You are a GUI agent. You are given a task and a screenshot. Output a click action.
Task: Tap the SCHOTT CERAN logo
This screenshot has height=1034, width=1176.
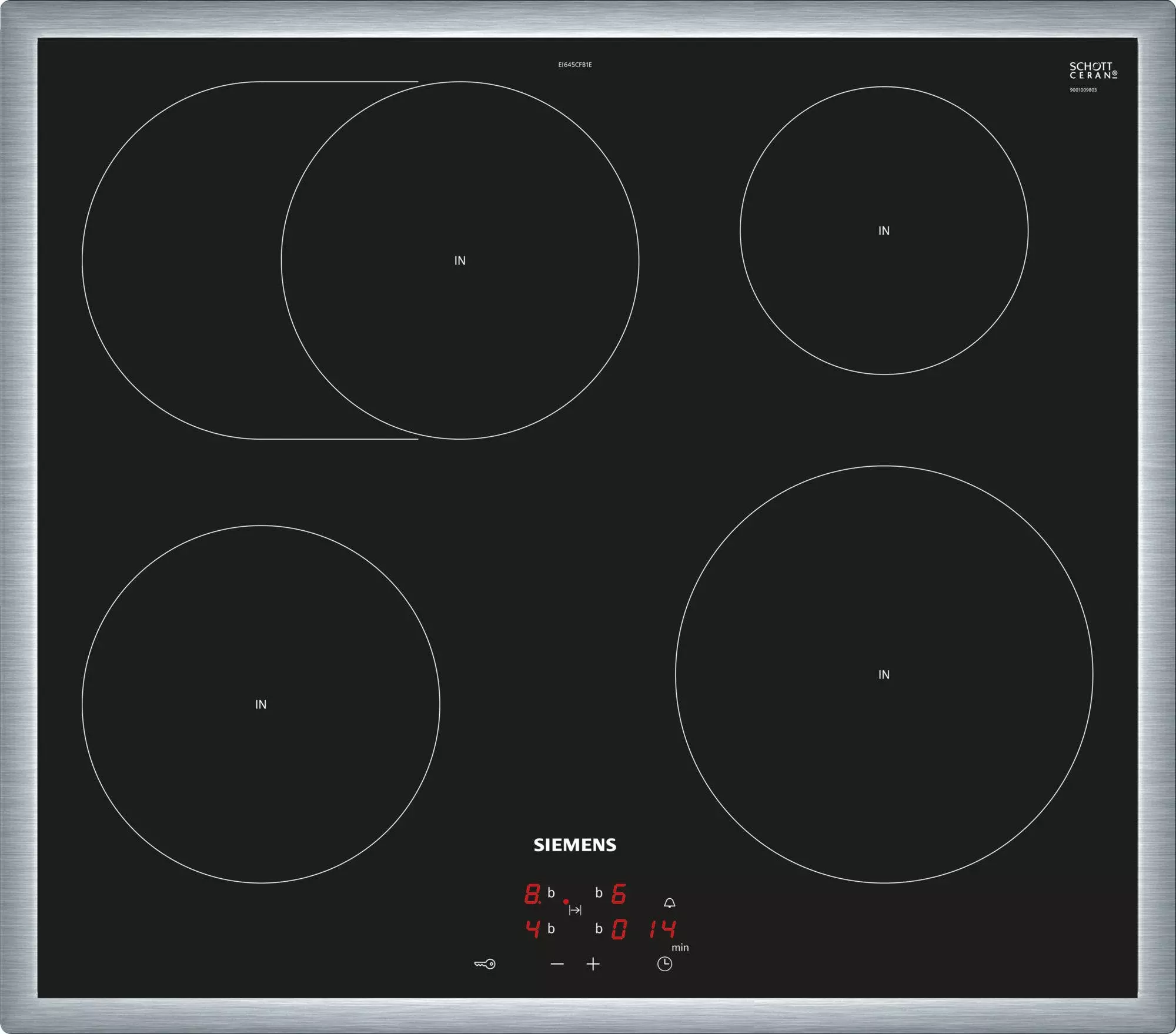(x=1093, y=71)
